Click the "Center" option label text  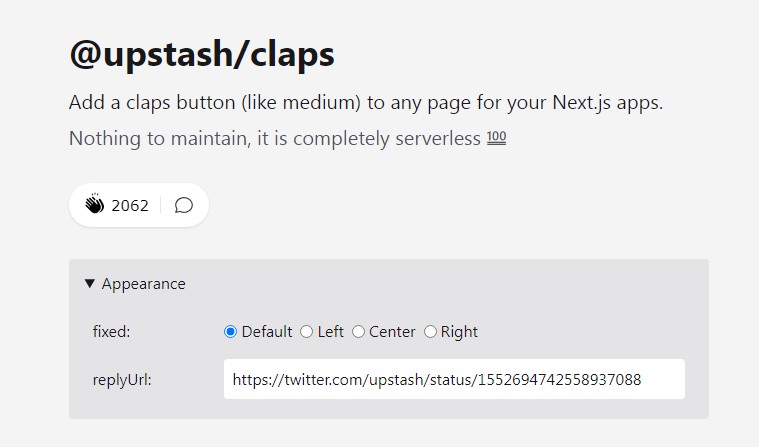(392, 332)
